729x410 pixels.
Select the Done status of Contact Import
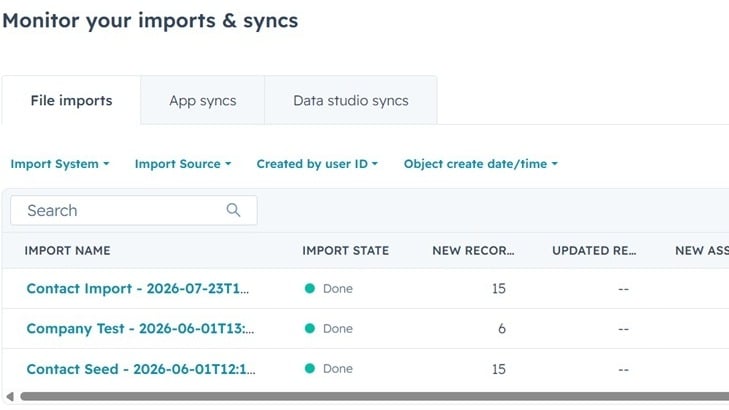[x=329, y=289]
